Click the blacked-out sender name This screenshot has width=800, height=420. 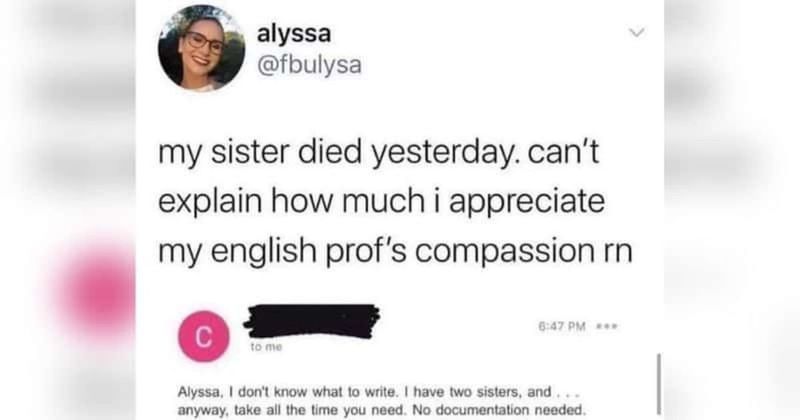(312, 320)
